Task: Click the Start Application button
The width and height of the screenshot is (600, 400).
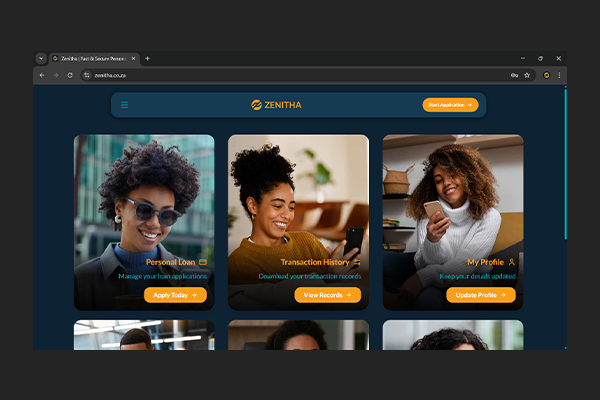Action: [x=450, y=105]
